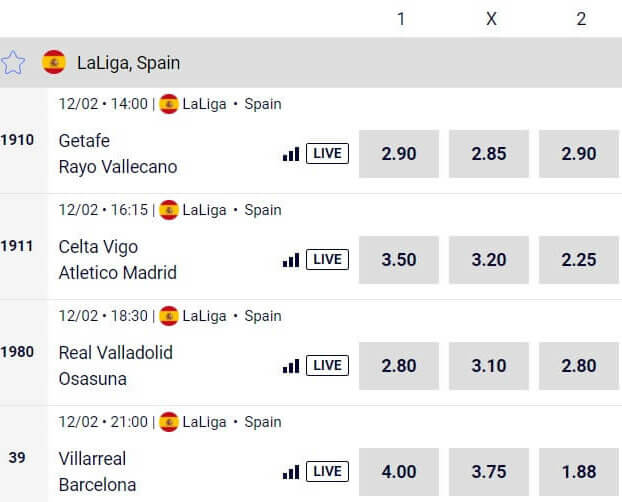The width and height of the screenshot is (622, 502).
Task: Click the Spain flag in the LaLiga header
Action: coord(54,62)
